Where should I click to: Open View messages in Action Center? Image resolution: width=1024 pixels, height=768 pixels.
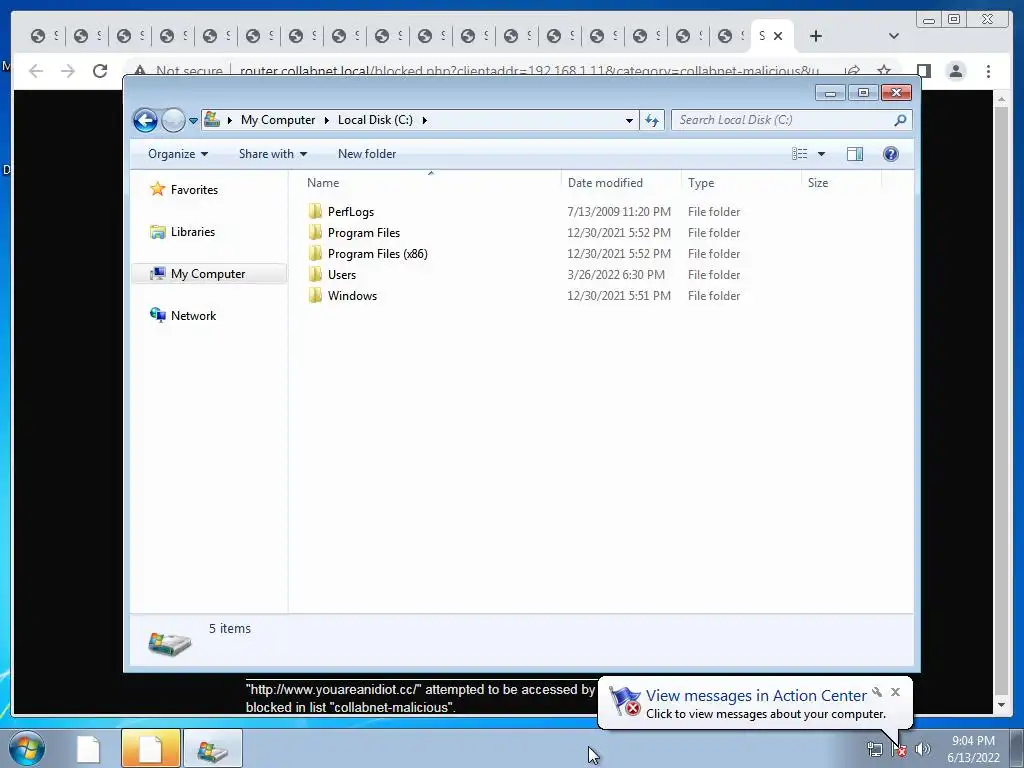(x=756, y=696)
